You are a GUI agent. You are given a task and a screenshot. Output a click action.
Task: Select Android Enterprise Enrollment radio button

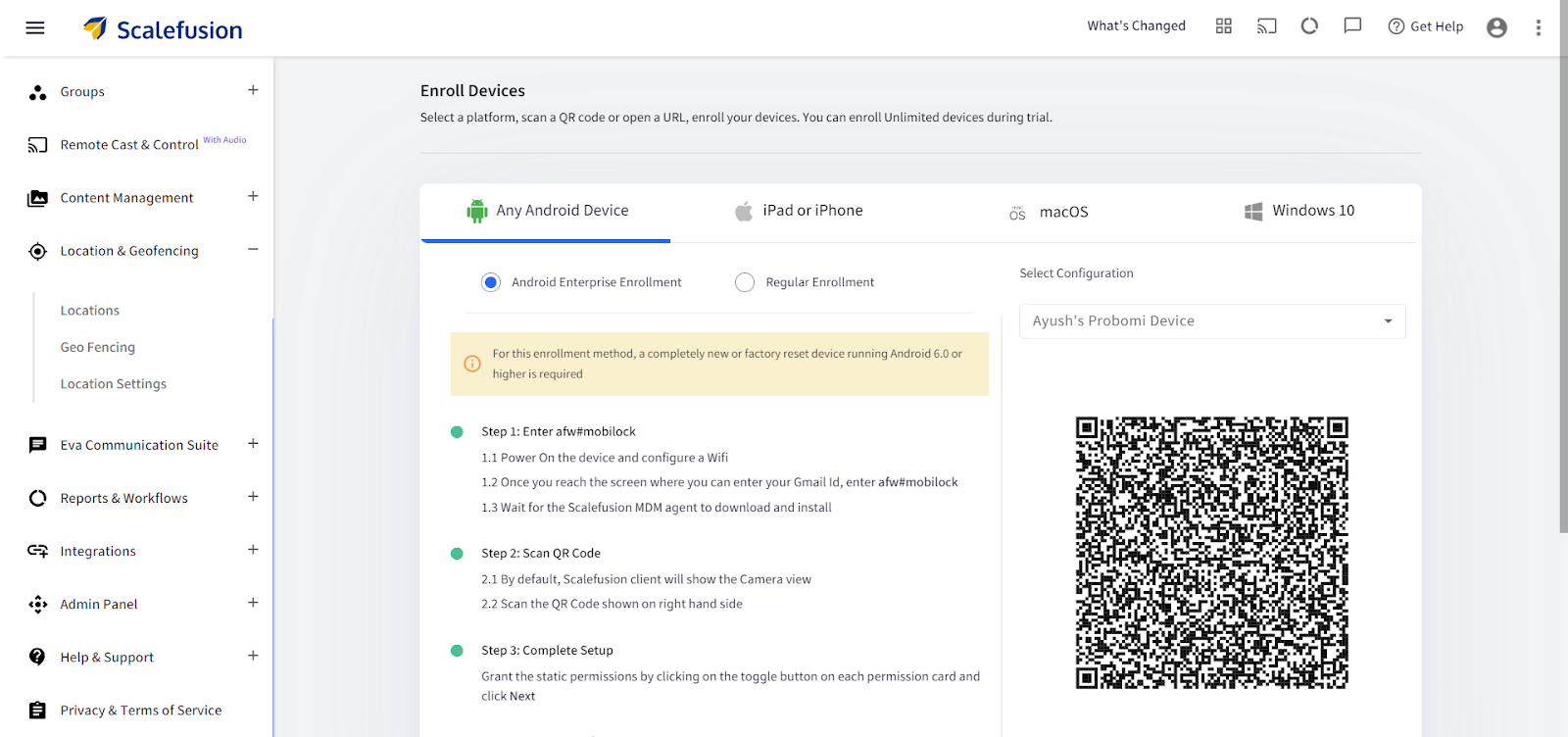click(x=491, y=282)
